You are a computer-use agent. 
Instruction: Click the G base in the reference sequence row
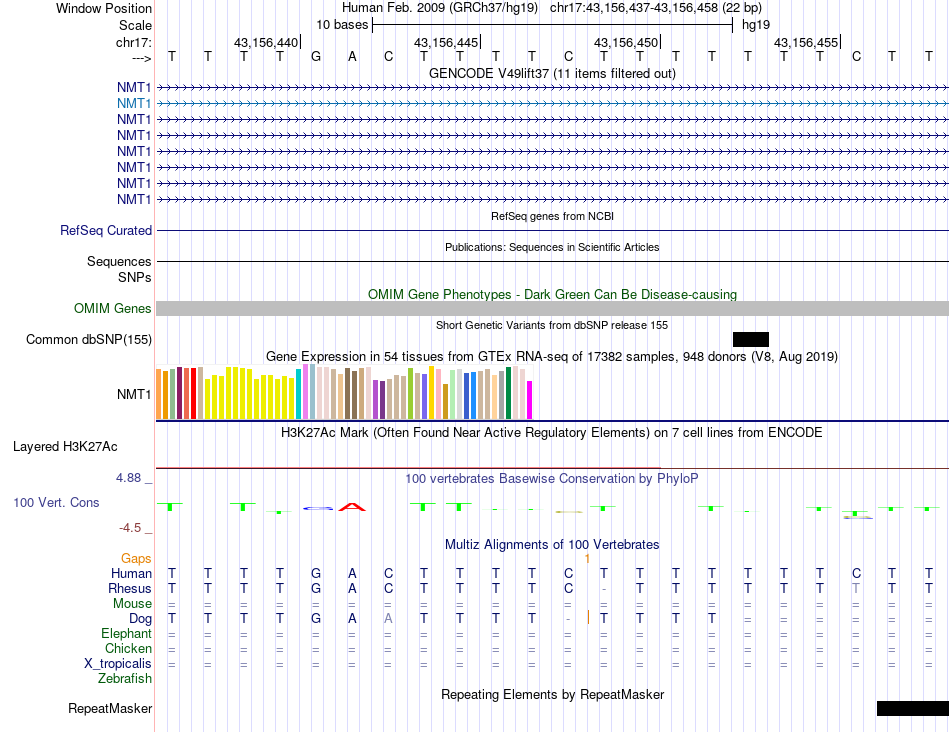pos(316,57)
